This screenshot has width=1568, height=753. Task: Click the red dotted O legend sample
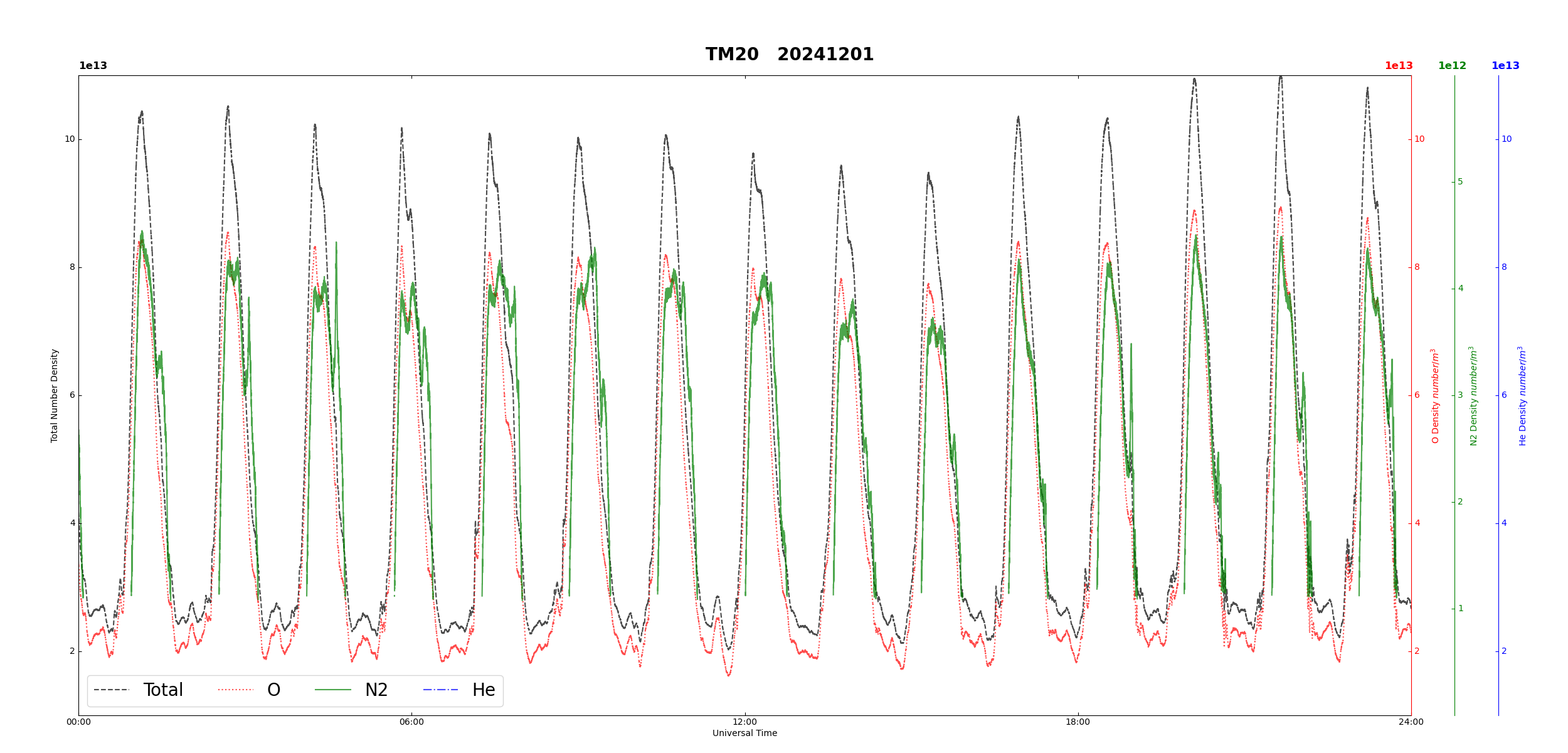(x=236, y=690)
